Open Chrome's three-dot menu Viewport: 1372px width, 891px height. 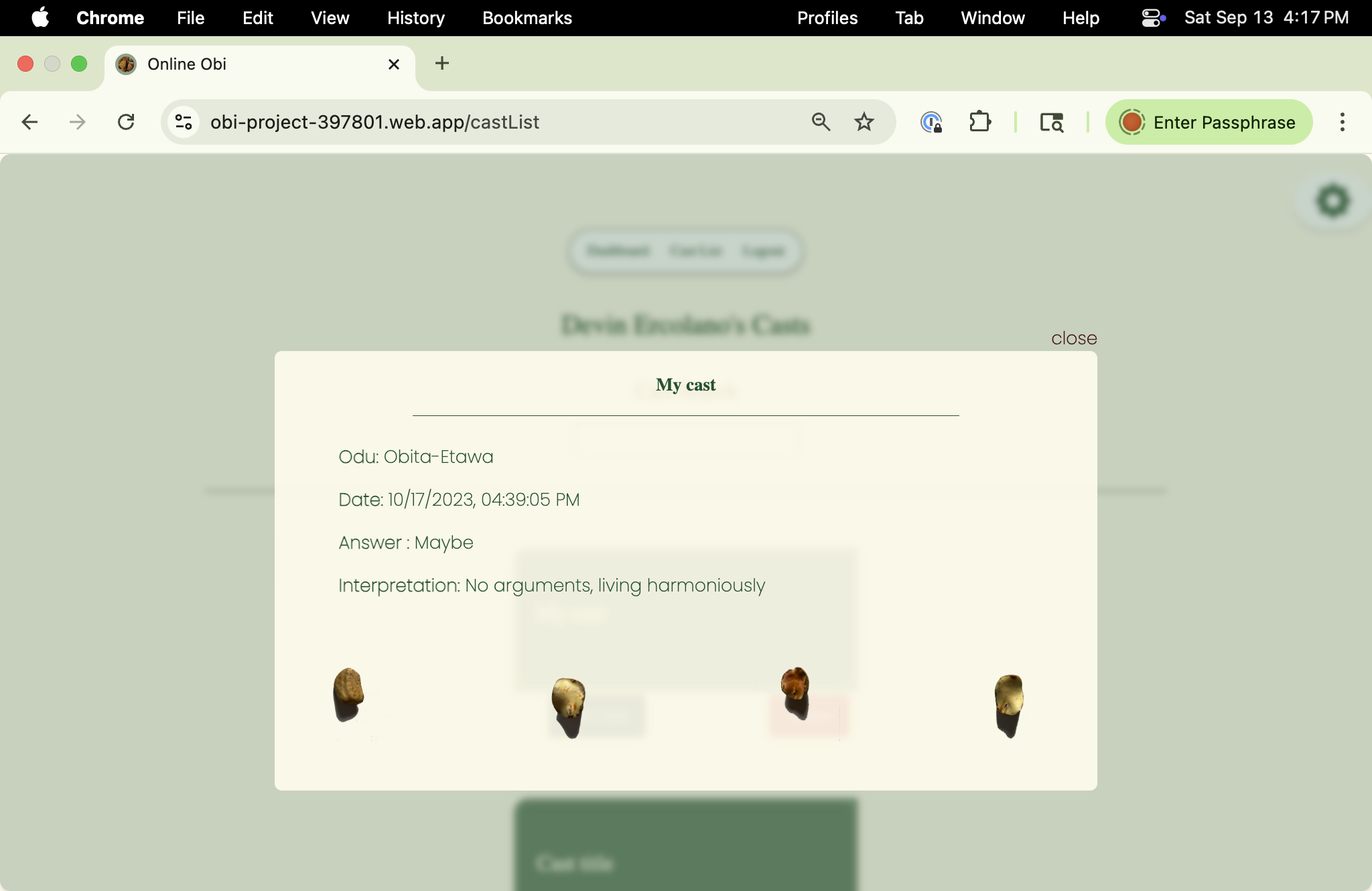point(1342,122)
